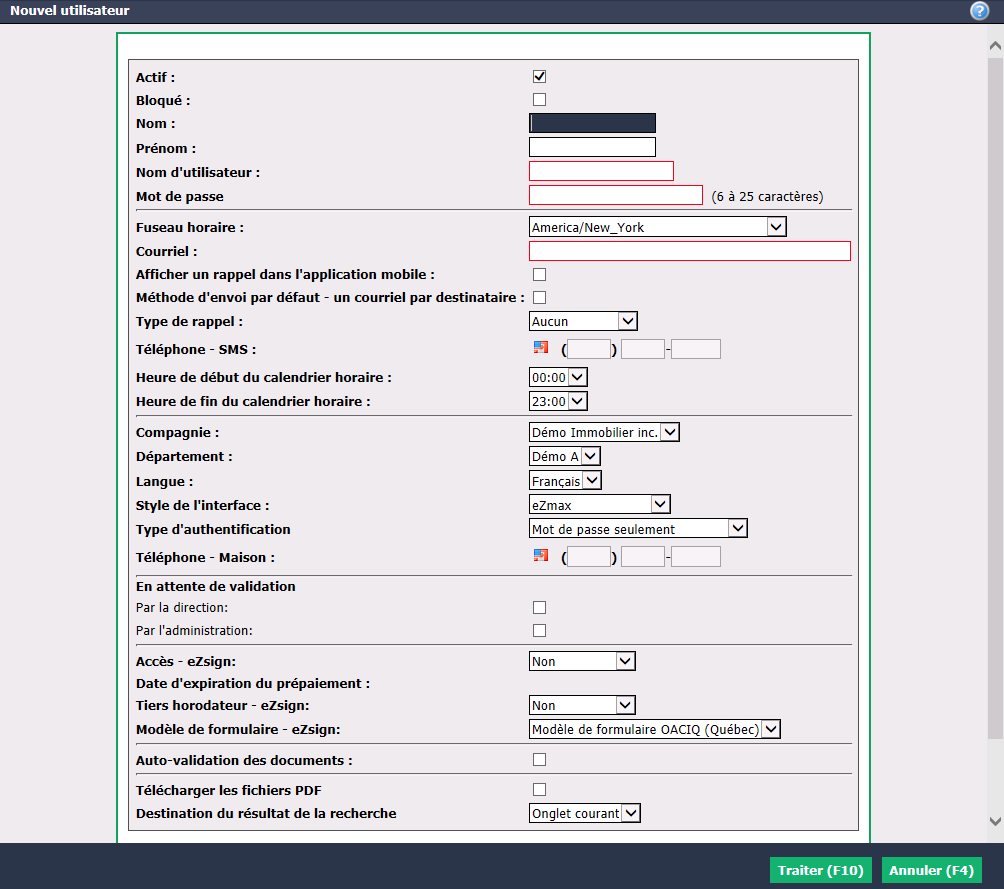Focus the Courriel input field

pos(690,251)
